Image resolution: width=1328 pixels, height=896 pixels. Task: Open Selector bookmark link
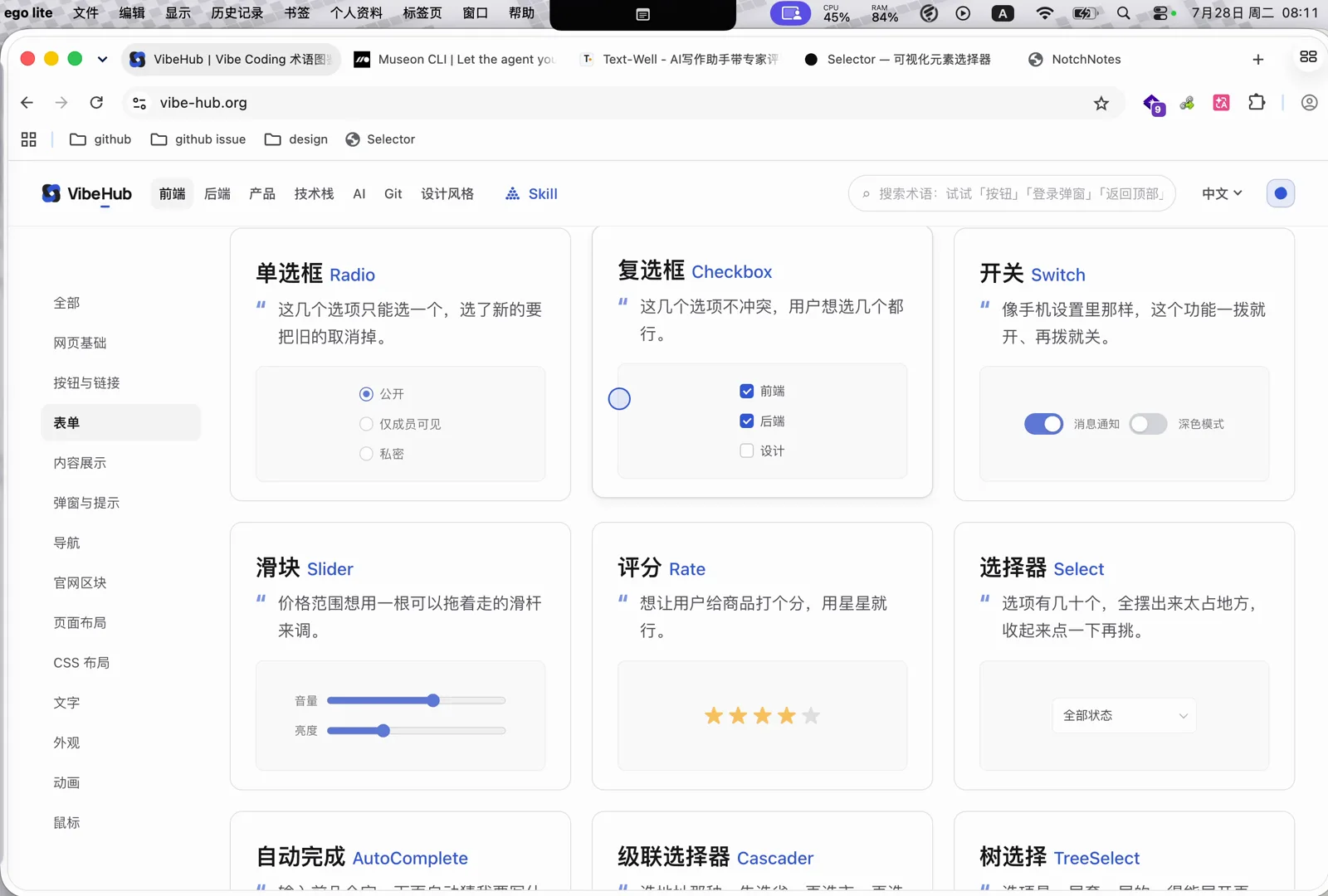pyautogui.click(x=380, y=139)
